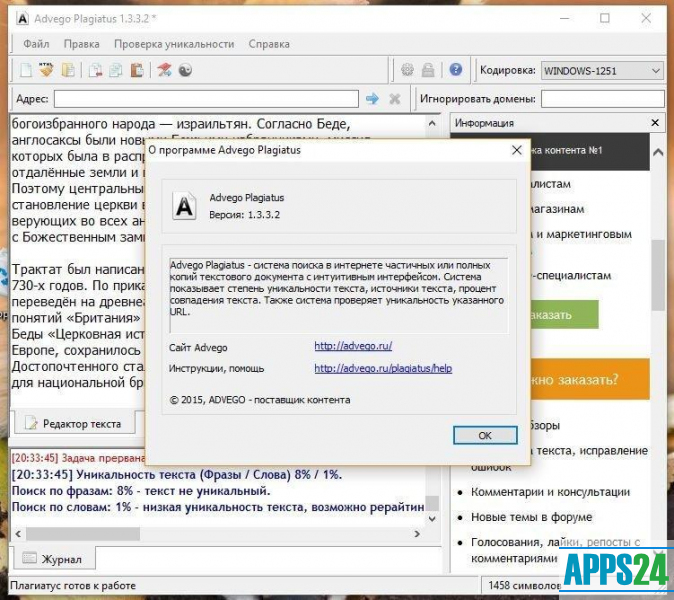Click the Новые темы в форуме item
This screenshot has height=600, width=674.
tap(531, 517)
